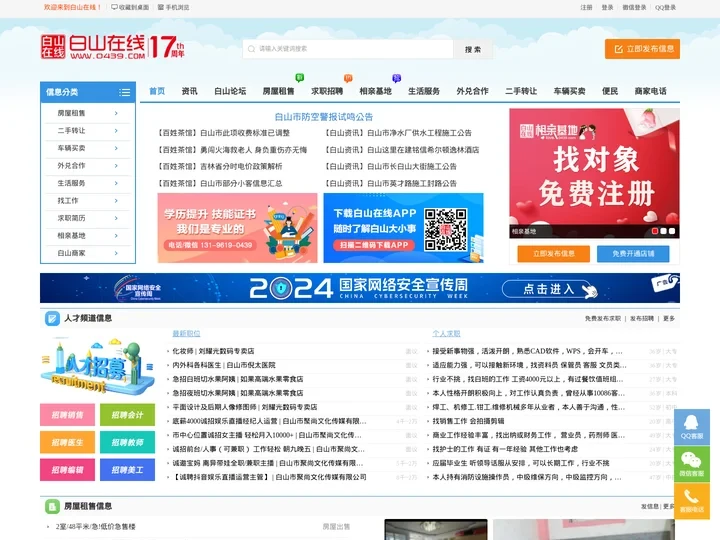The image size is (720, 540).
Task: Expand 车辆买卖 category arrow
Action: 116,148
